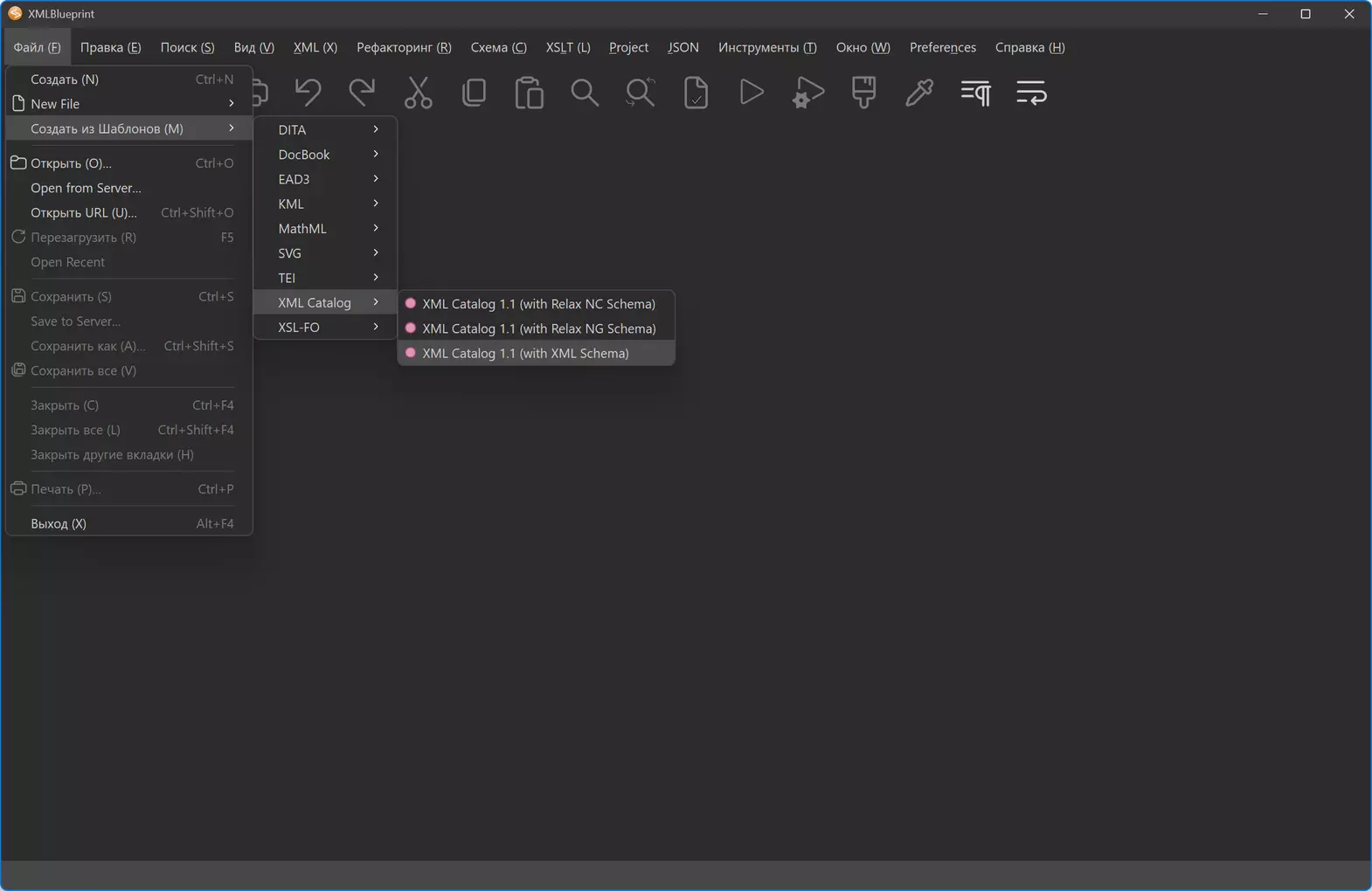
Task: Click the Validate document checkmark icon
Action: 696,92
